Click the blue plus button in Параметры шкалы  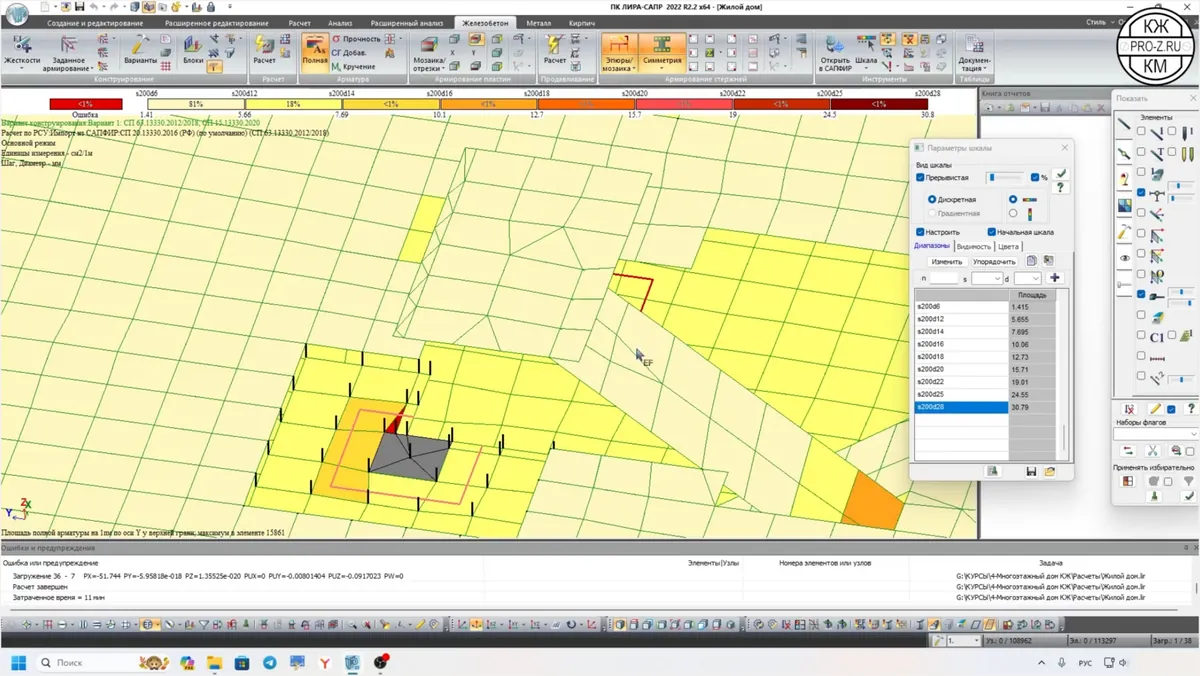[1055, 278]
